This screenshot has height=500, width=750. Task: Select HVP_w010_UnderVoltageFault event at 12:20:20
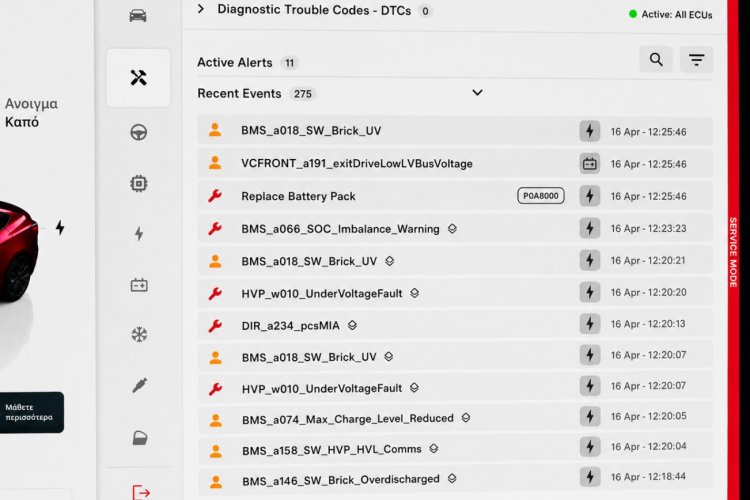455,293
